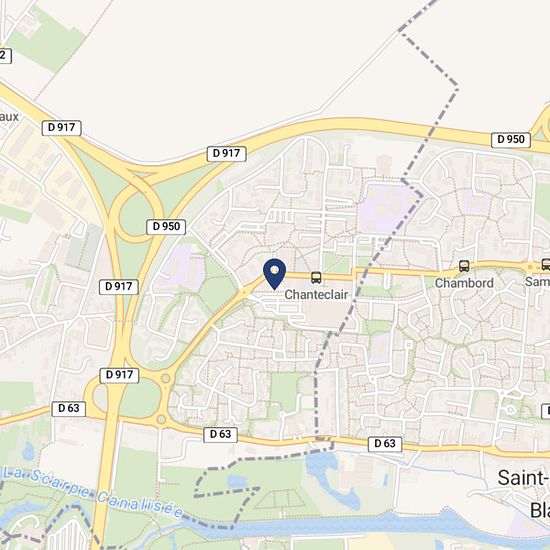The image size is (550, 550).
Task: Tap the bus stop icon above the 'Sam' label
Action: pos(546,264)
